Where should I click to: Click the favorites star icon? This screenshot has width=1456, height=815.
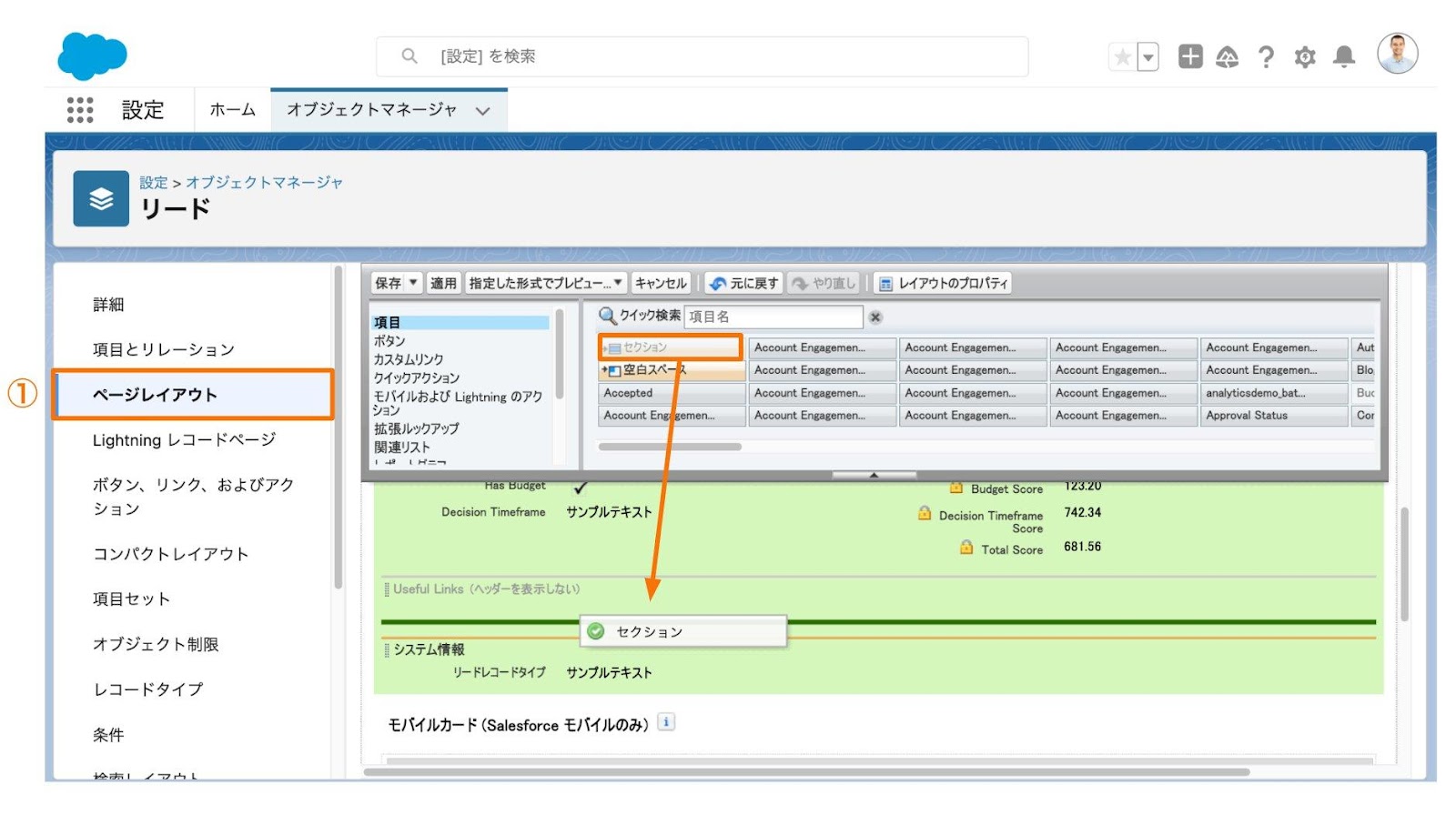click(1123, 57)
